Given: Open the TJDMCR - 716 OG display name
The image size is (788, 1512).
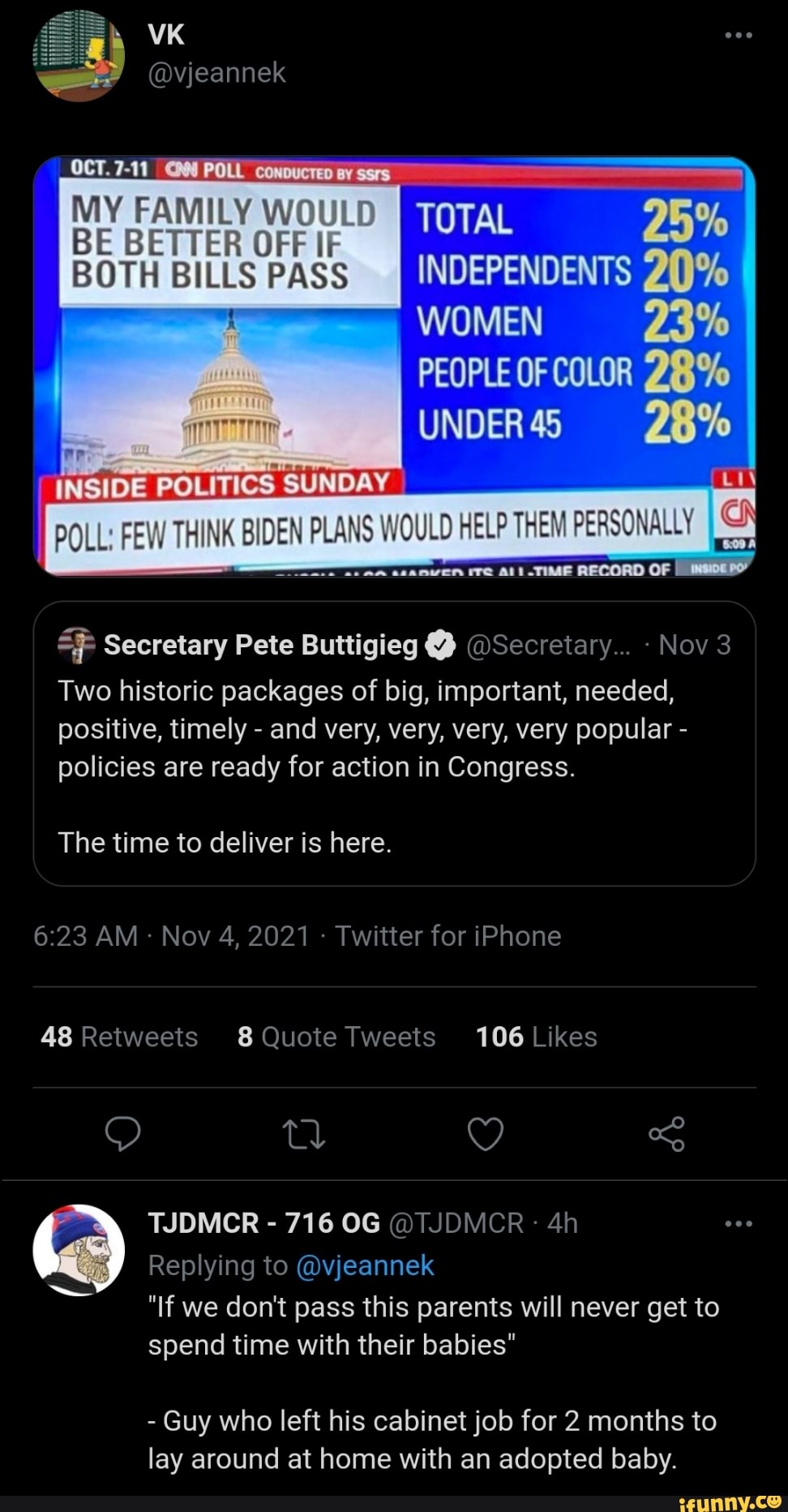Looking at the screenshot, I should tap(263, 1222).
